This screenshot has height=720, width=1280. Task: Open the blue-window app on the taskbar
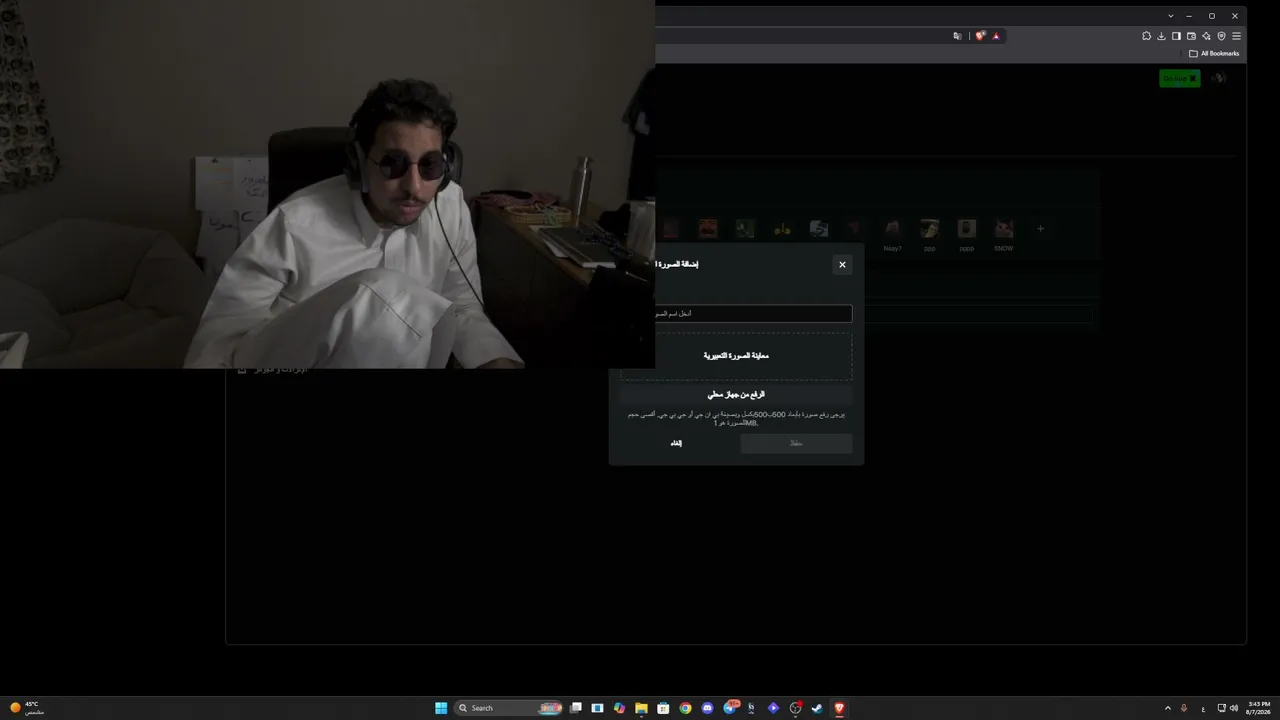(597, 708)
